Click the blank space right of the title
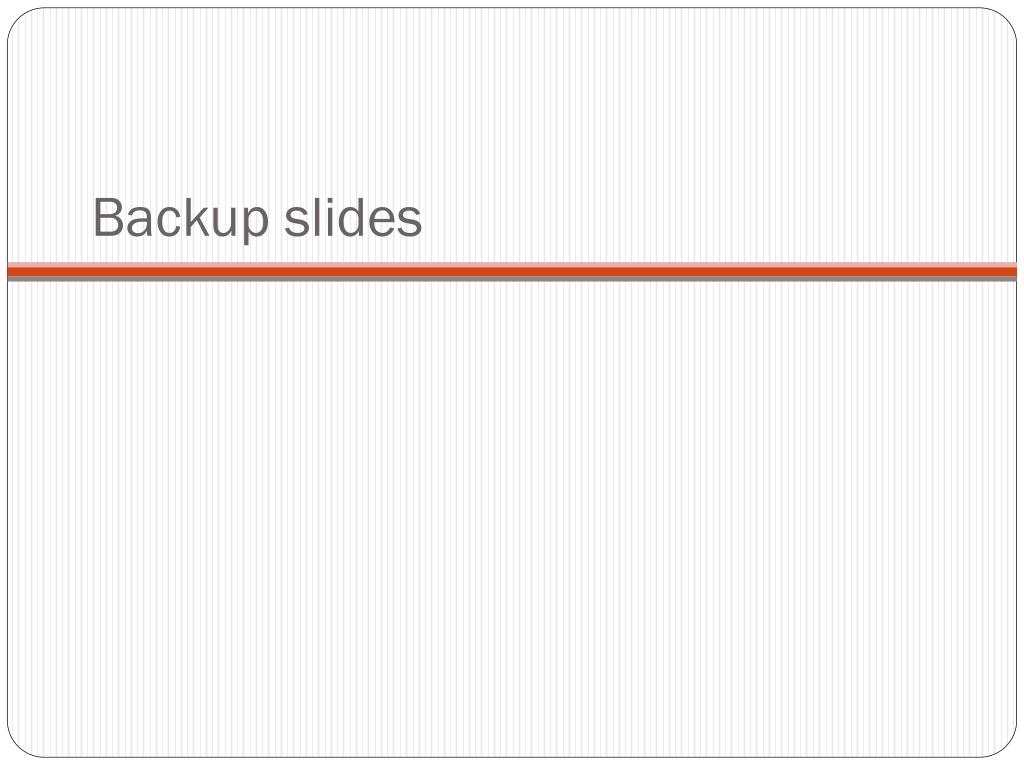This screenshot has height=768, width=1024. coord(718,219)
